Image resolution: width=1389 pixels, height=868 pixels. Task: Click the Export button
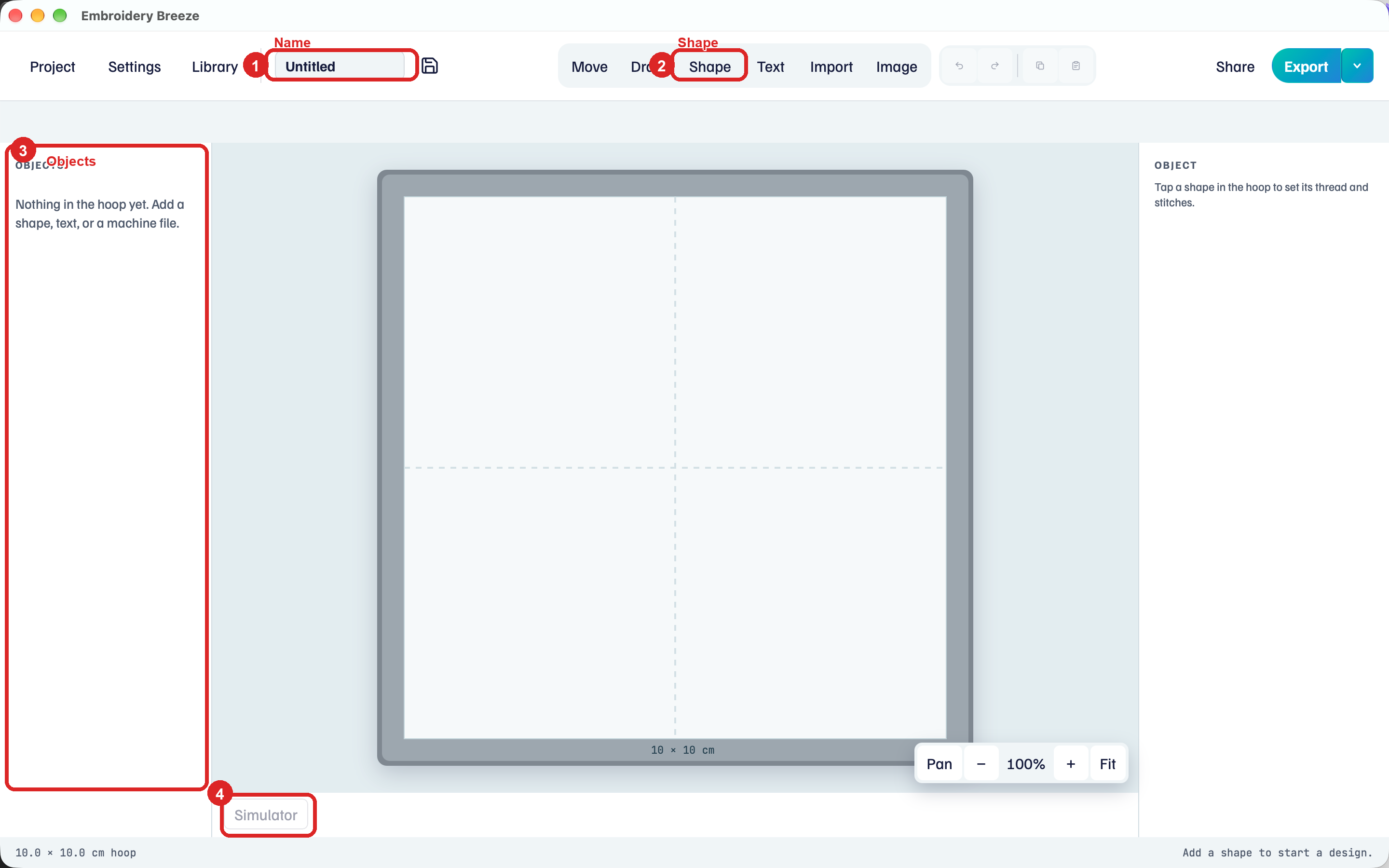[x=1306, y=66]
